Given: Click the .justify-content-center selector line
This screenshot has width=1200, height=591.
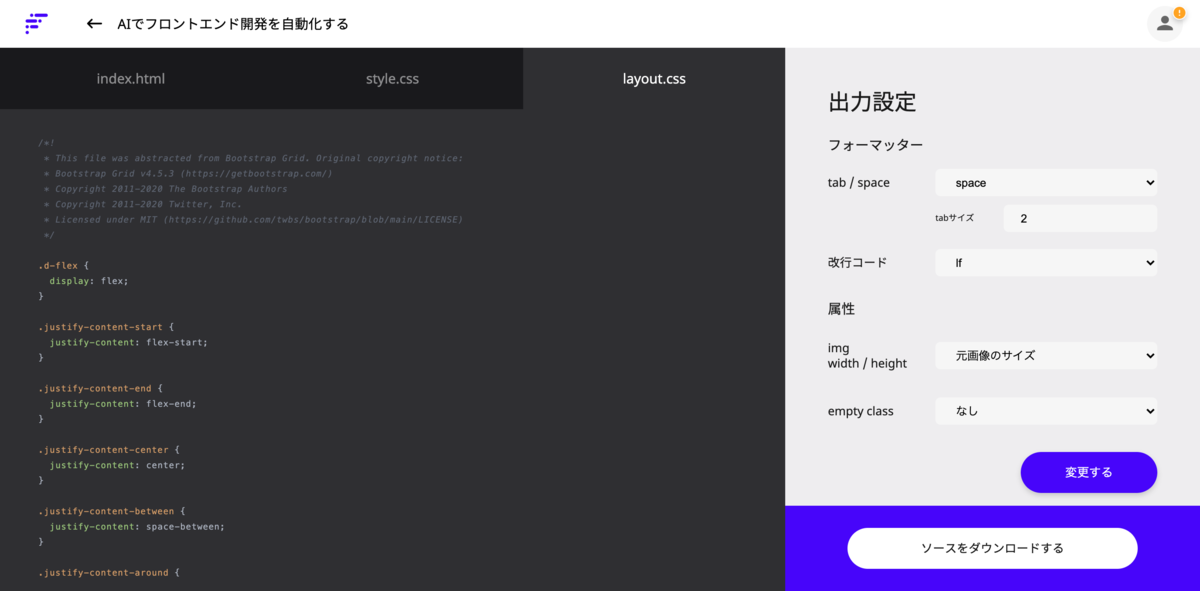Looking at the screenshot, I should 109,450.
